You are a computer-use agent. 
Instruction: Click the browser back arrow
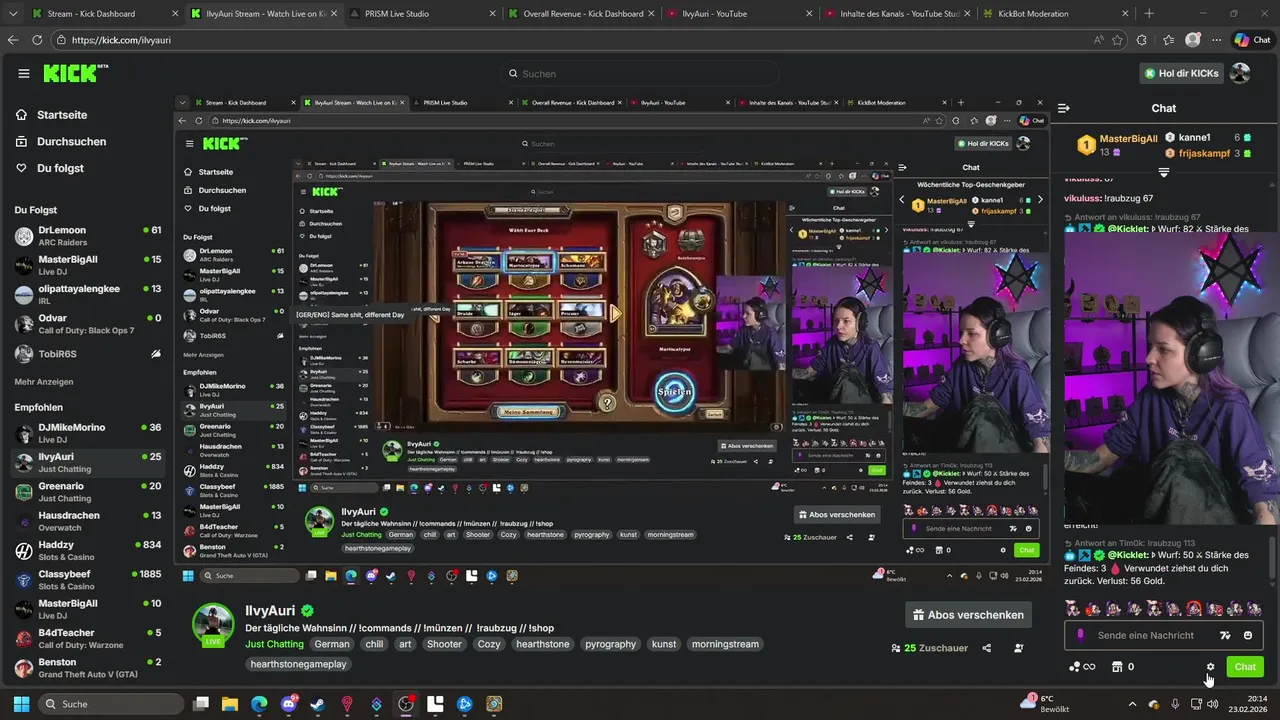[x=13, y=40]
